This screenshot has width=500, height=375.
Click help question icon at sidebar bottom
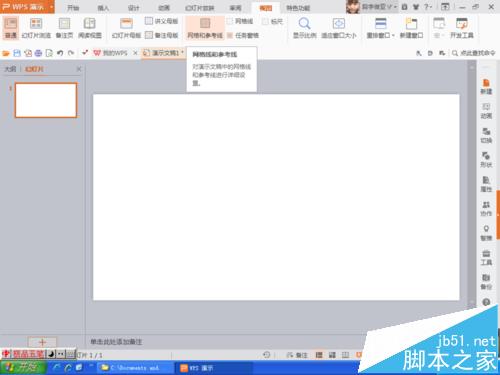486,302
